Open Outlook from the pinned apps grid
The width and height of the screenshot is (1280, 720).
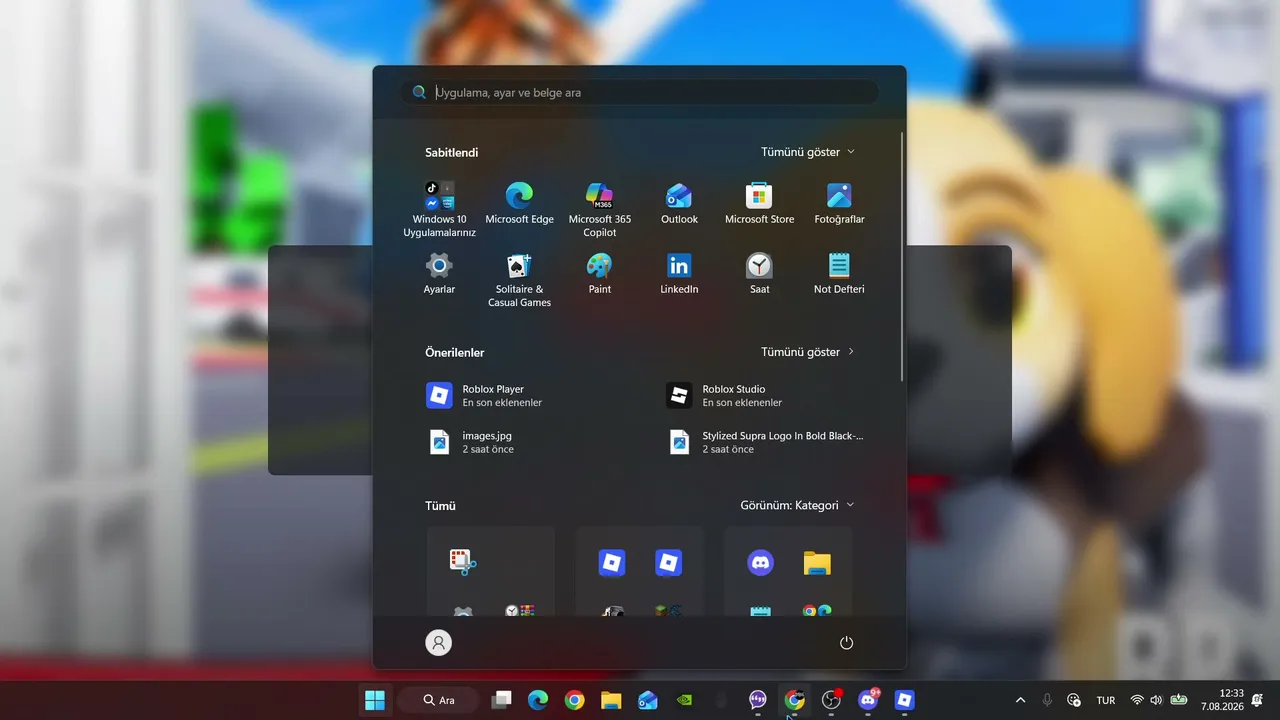pyautogui.click(x=679, y=203)
